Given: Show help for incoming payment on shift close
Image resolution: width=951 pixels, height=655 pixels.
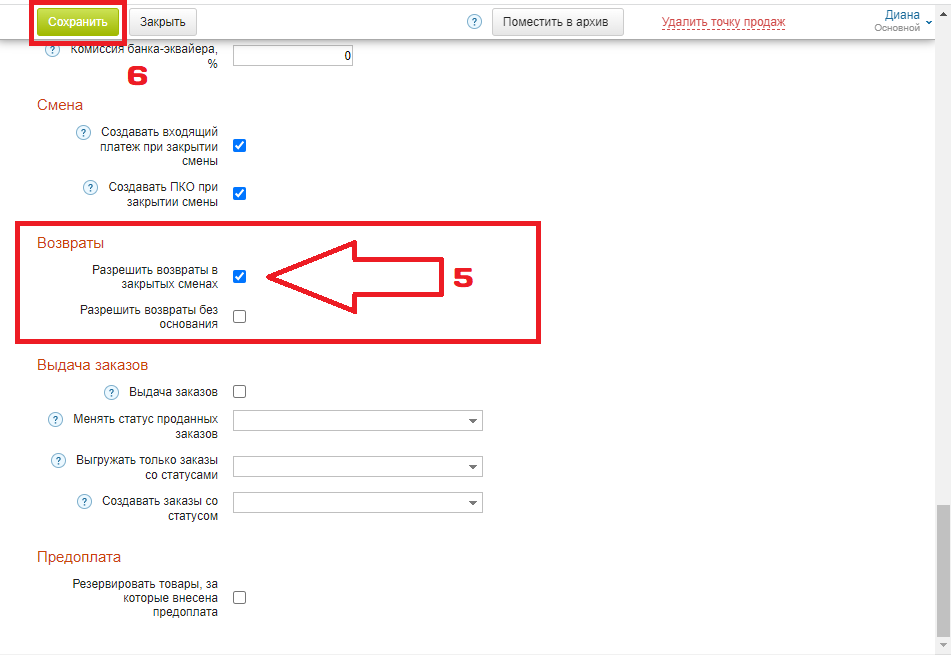Looking at the screenshot, I should (84, 132).
